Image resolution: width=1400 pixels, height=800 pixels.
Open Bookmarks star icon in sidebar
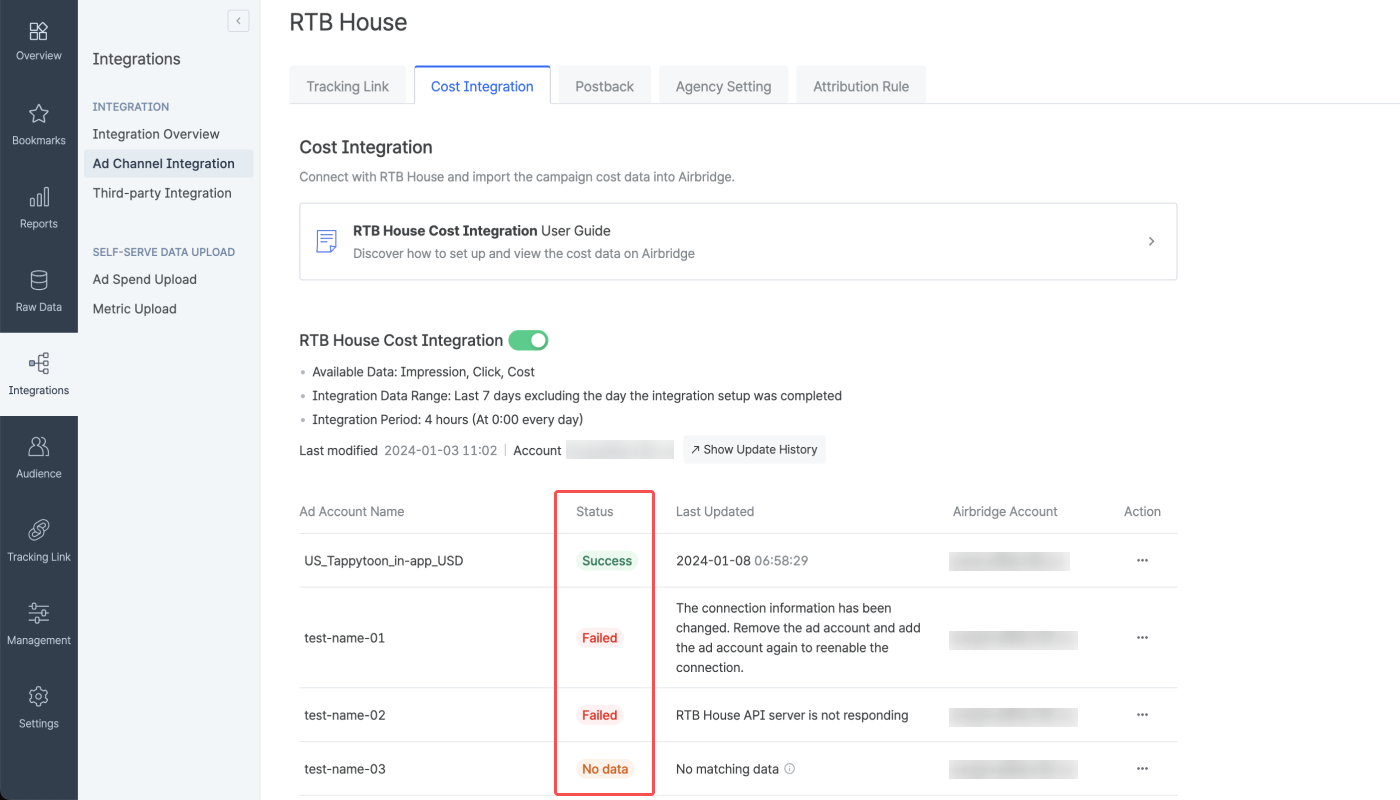tap(38, 114)
